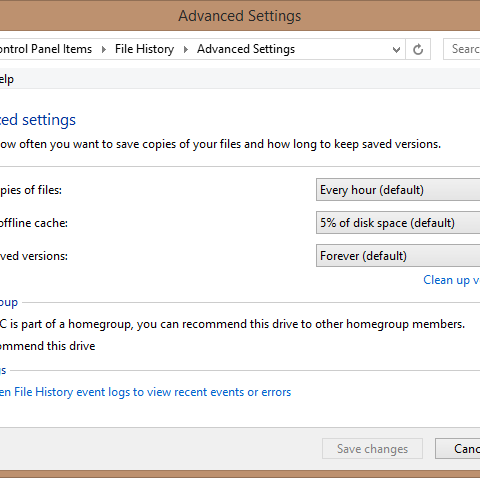Open the Forever (default) dropdown
This screenshot has height=478, width=480.
(398, 256)
